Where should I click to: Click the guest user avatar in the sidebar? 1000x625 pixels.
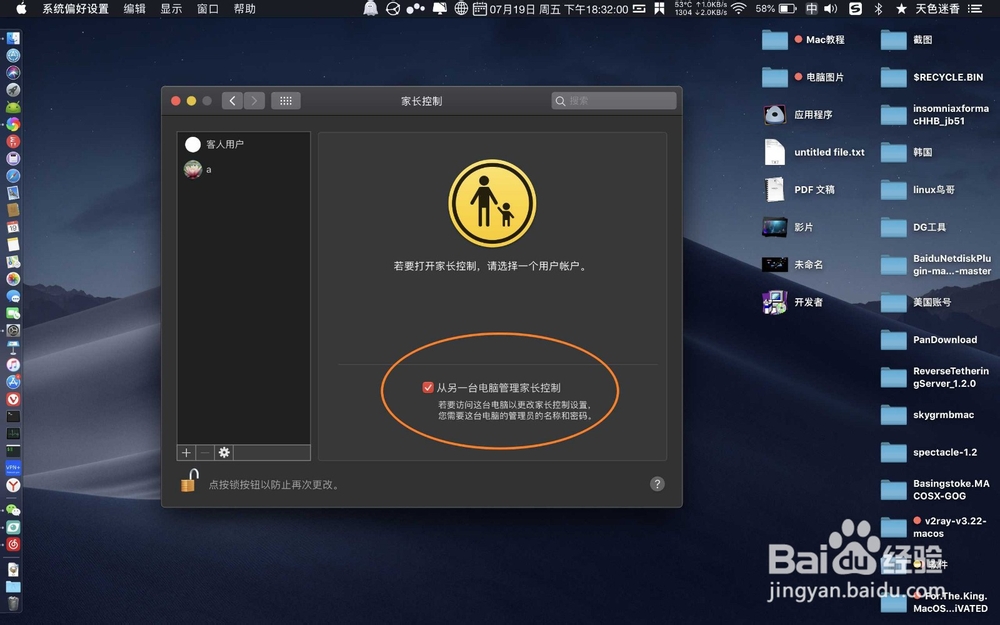(192, 143)
